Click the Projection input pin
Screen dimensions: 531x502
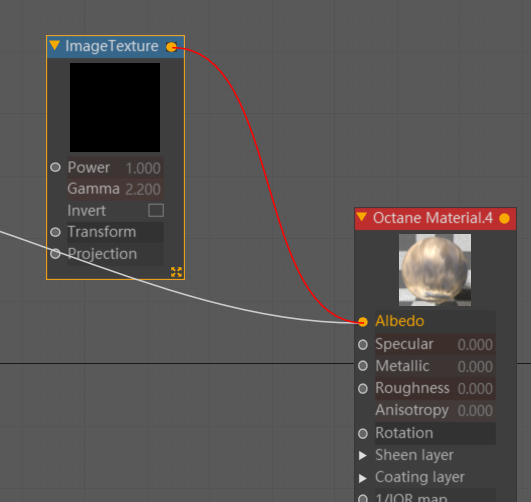pos(55,253)
